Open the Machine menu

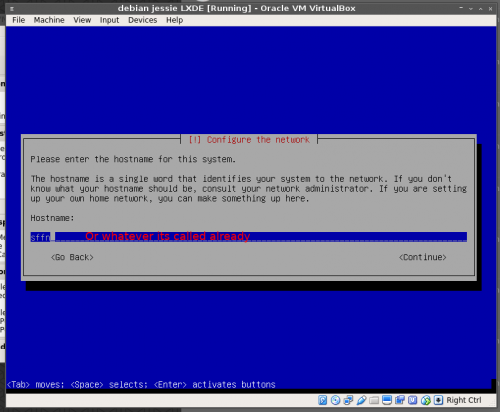(49, 20)
